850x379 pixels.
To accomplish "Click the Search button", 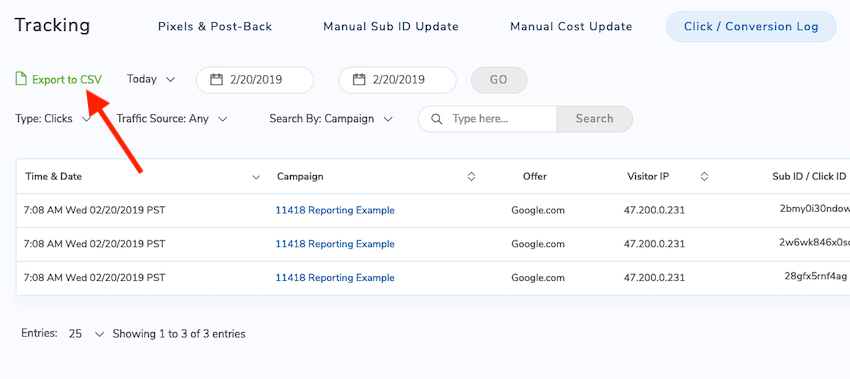I will point(594,119).
